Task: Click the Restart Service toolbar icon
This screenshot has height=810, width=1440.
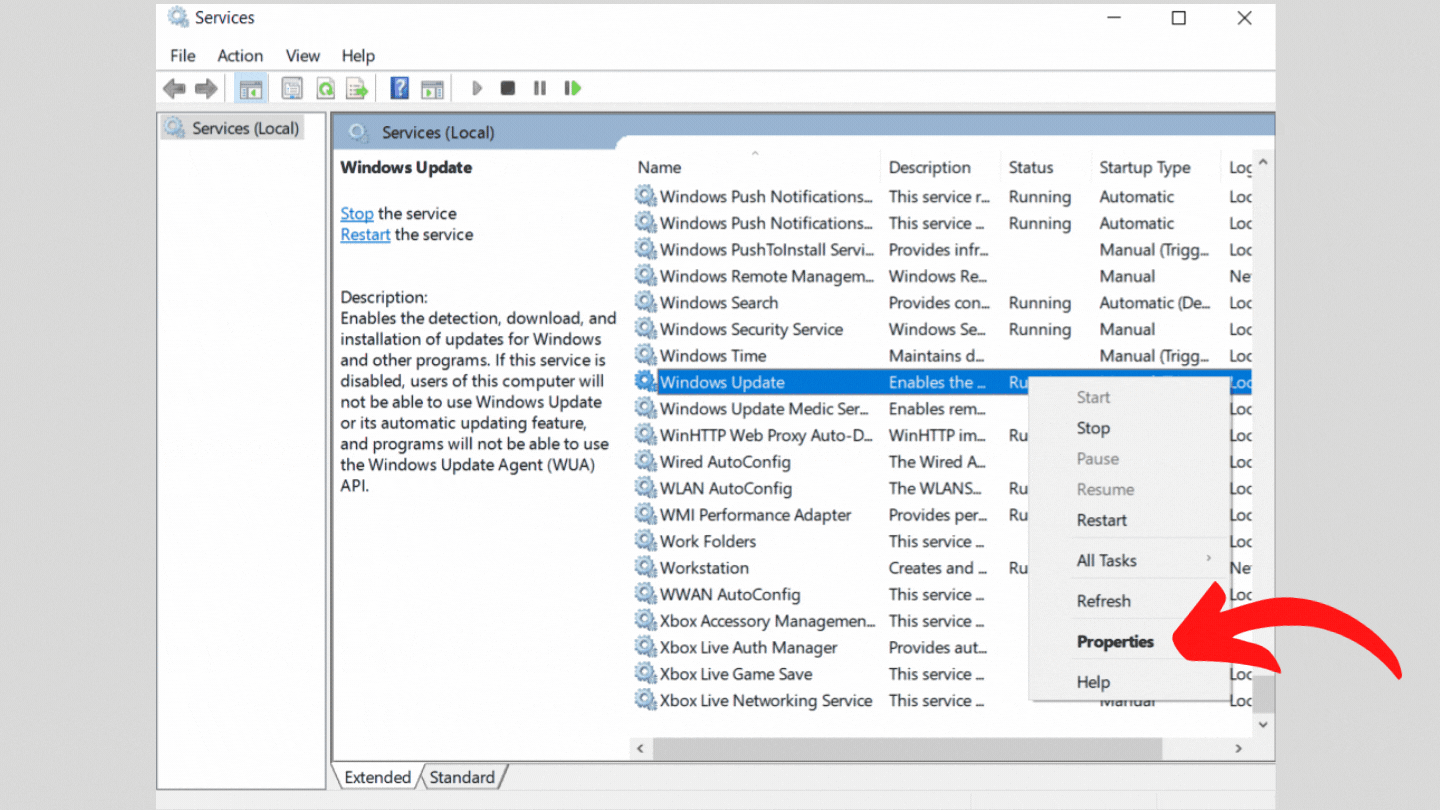Action: pyautogui.click(x=572, y=88)
